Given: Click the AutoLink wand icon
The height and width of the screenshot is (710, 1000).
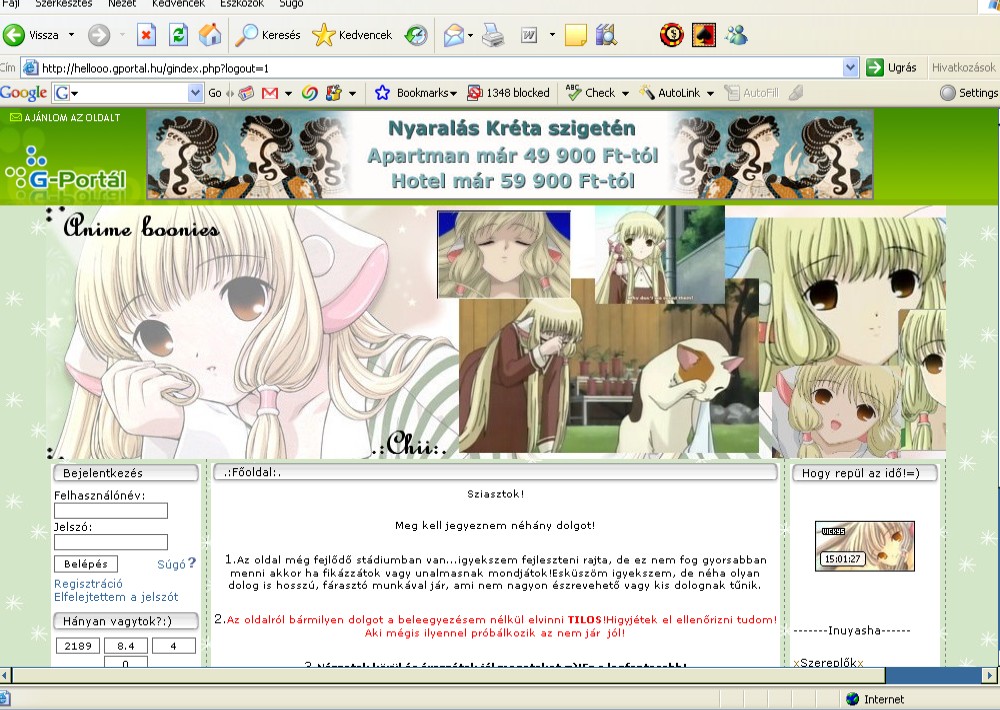Looking at the screenshot, I should pyautogui.click(x=647, y=93).
